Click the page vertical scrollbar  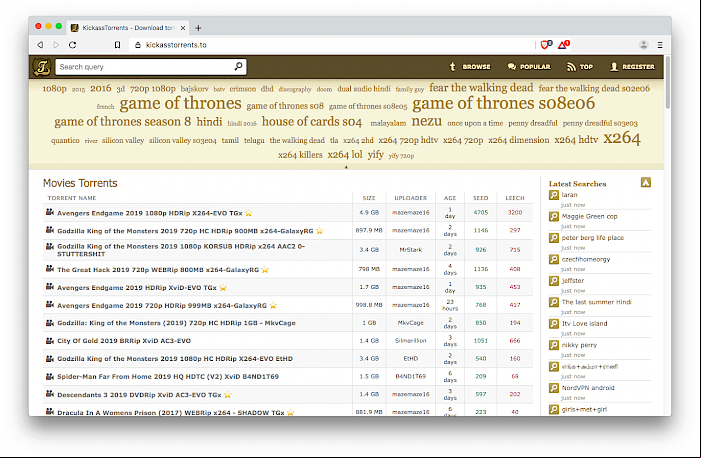(x=667, y=83)
